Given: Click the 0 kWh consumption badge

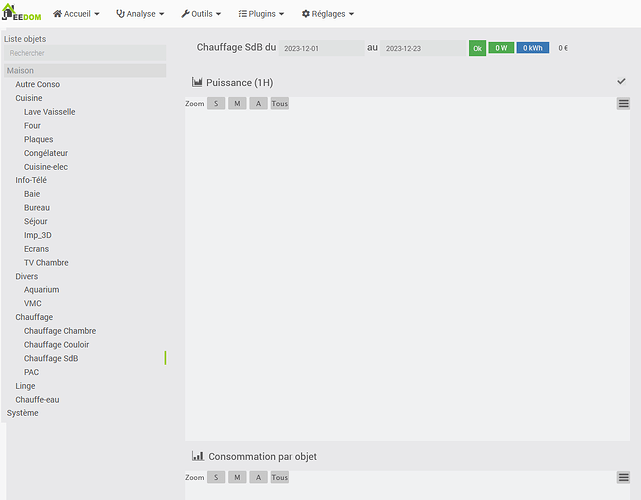Looking at the screenshot, I should (533, 48).
